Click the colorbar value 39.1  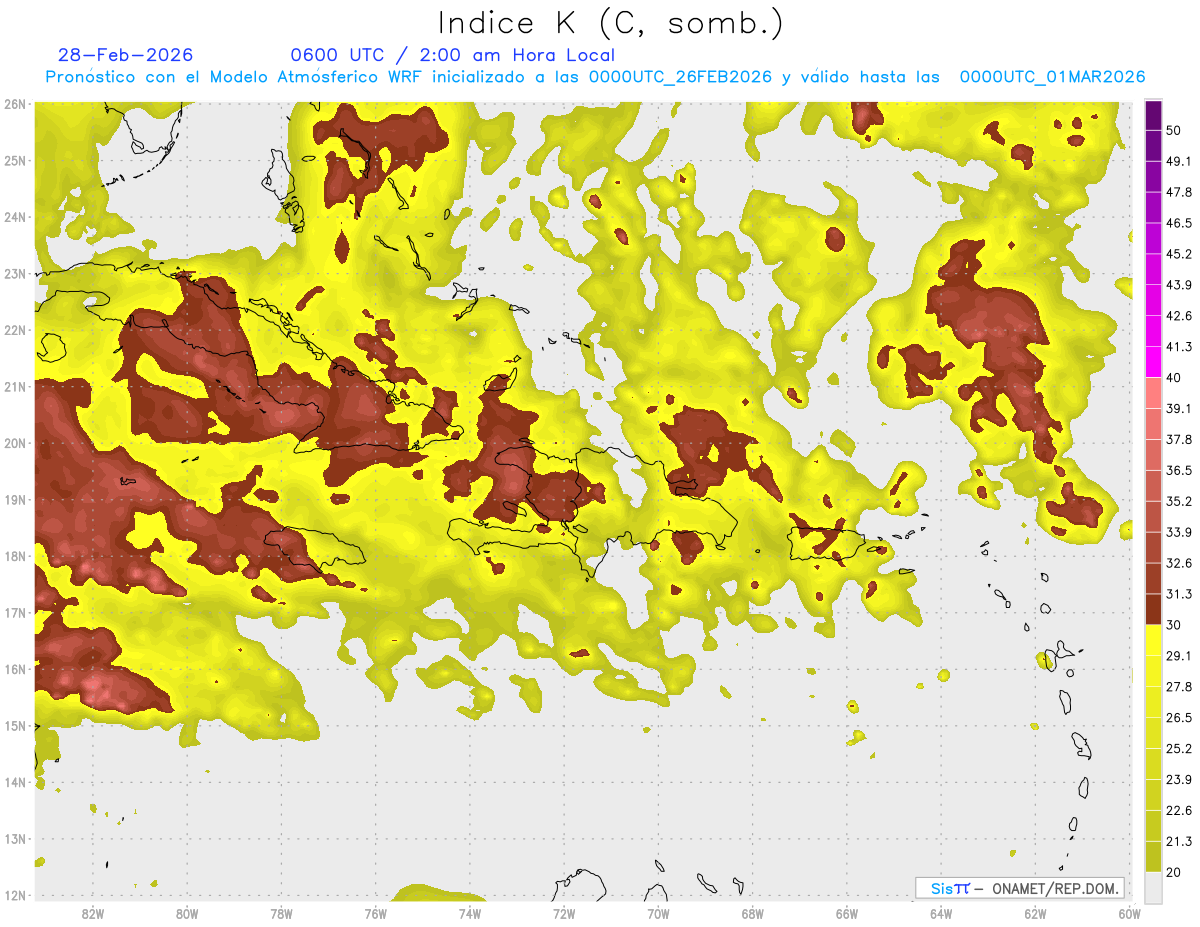[1179, 408]
